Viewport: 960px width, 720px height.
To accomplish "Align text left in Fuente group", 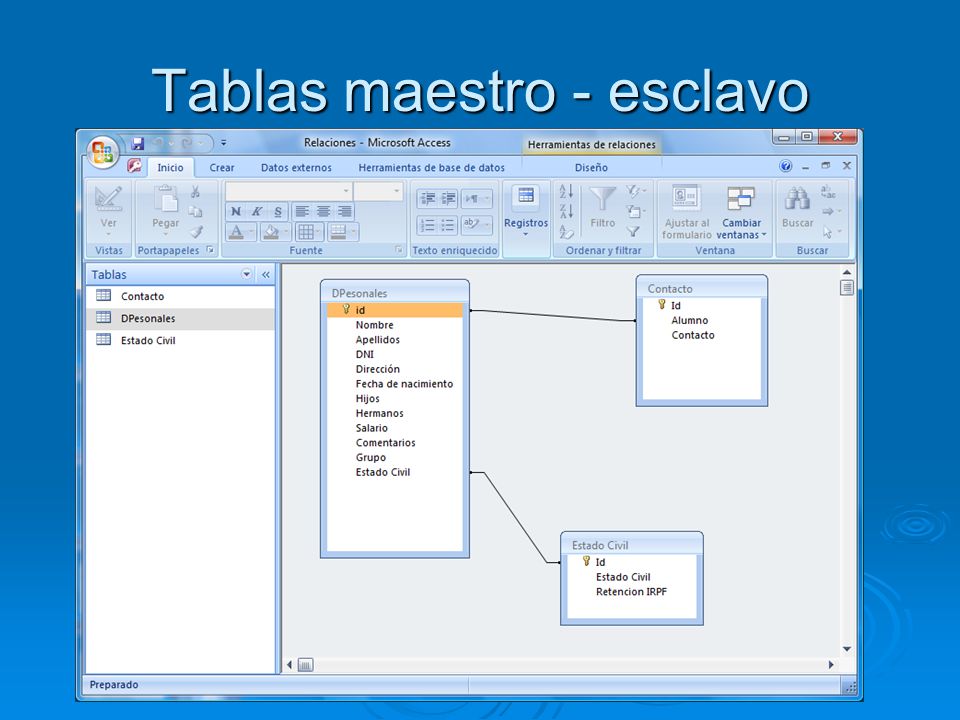I will point(302,212).
